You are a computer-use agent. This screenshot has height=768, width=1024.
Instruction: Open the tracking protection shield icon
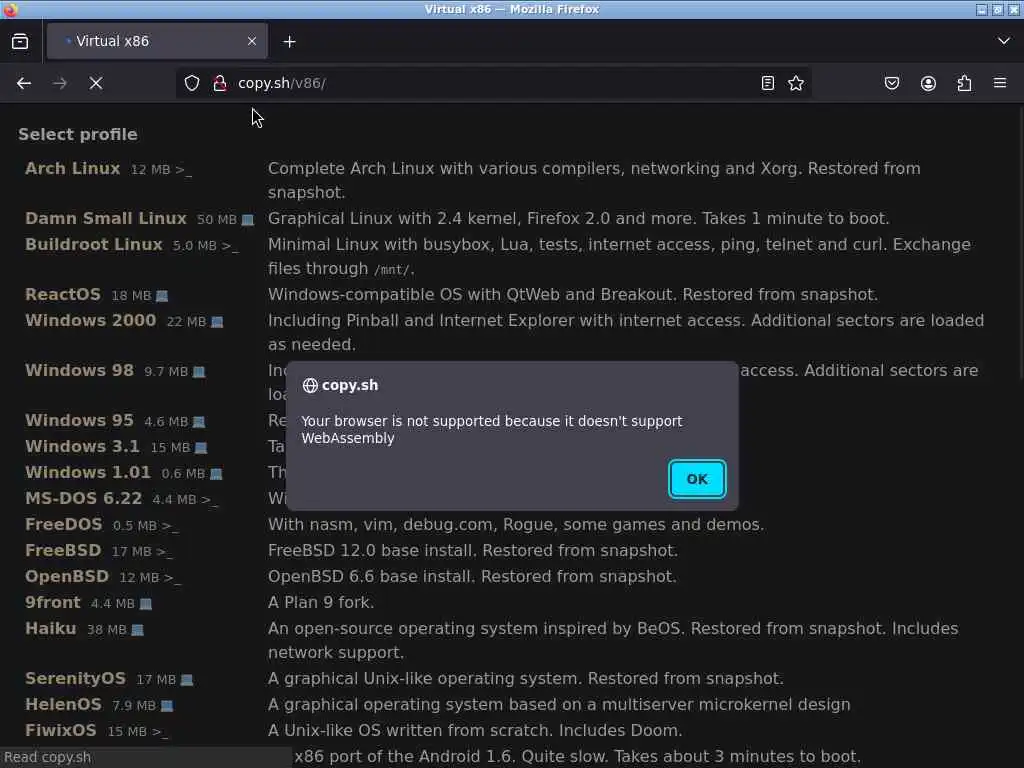(191, 83)
